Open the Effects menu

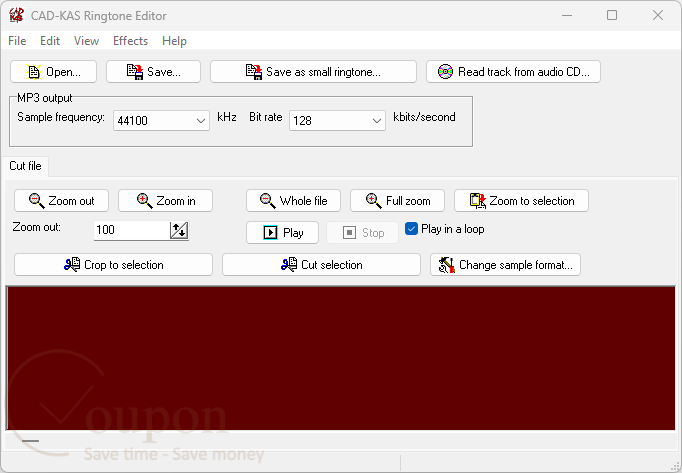(130, 41)
